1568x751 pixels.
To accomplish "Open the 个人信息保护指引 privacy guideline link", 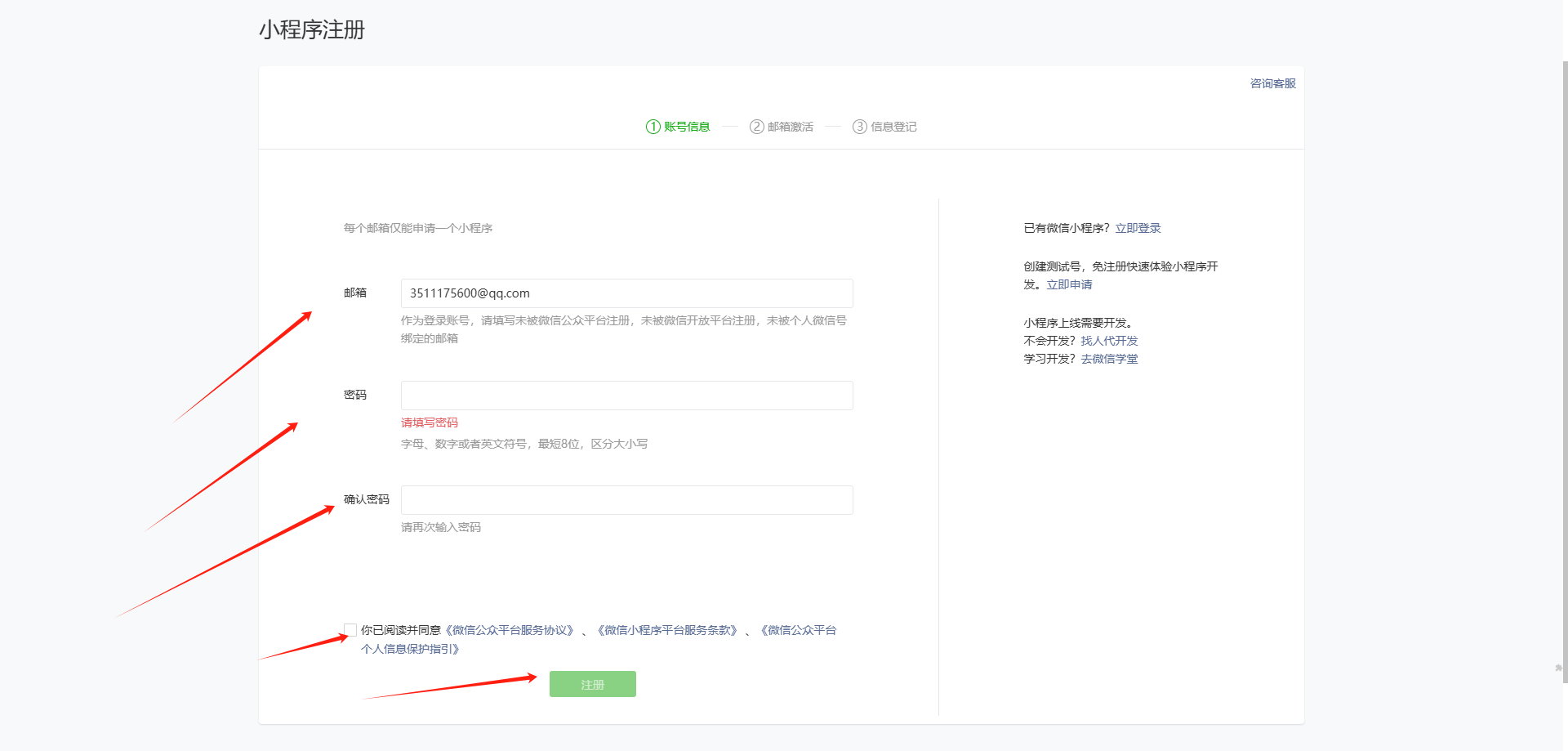I will click(x=411, y=649).
